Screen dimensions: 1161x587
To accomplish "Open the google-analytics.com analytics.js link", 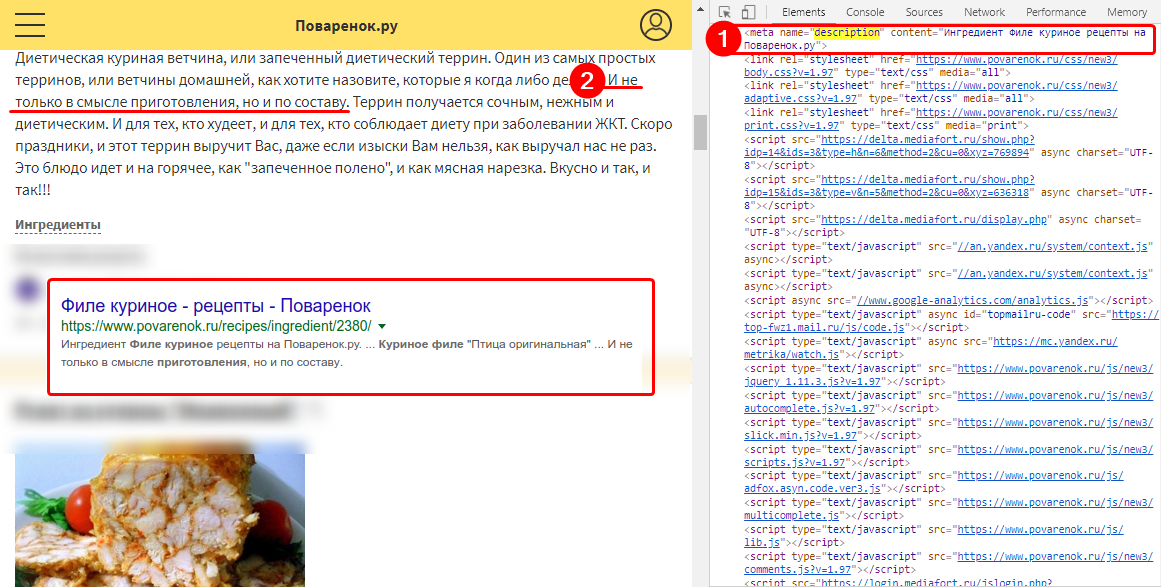I will click(972, 301).
